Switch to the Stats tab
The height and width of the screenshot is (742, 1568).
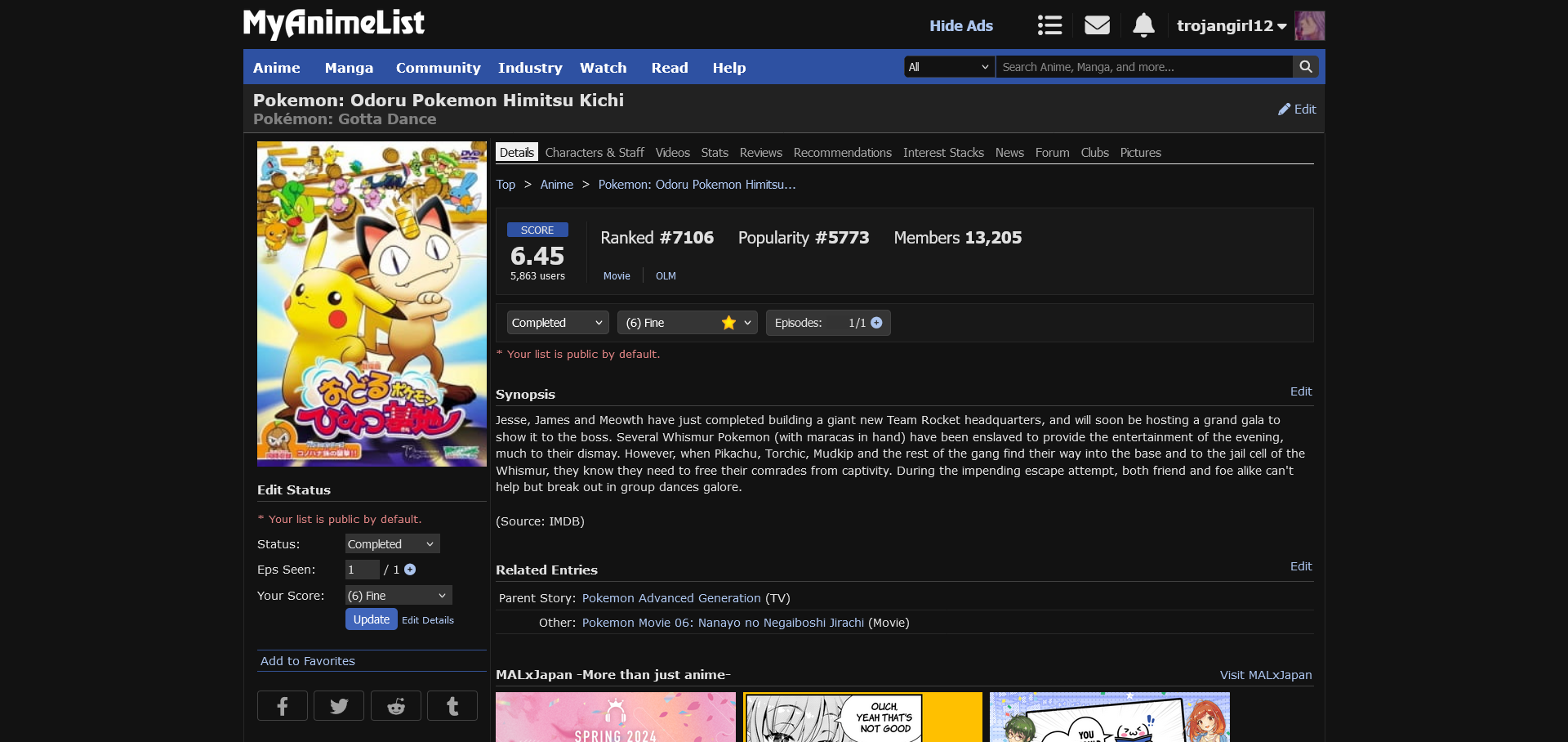pos(715,153)
